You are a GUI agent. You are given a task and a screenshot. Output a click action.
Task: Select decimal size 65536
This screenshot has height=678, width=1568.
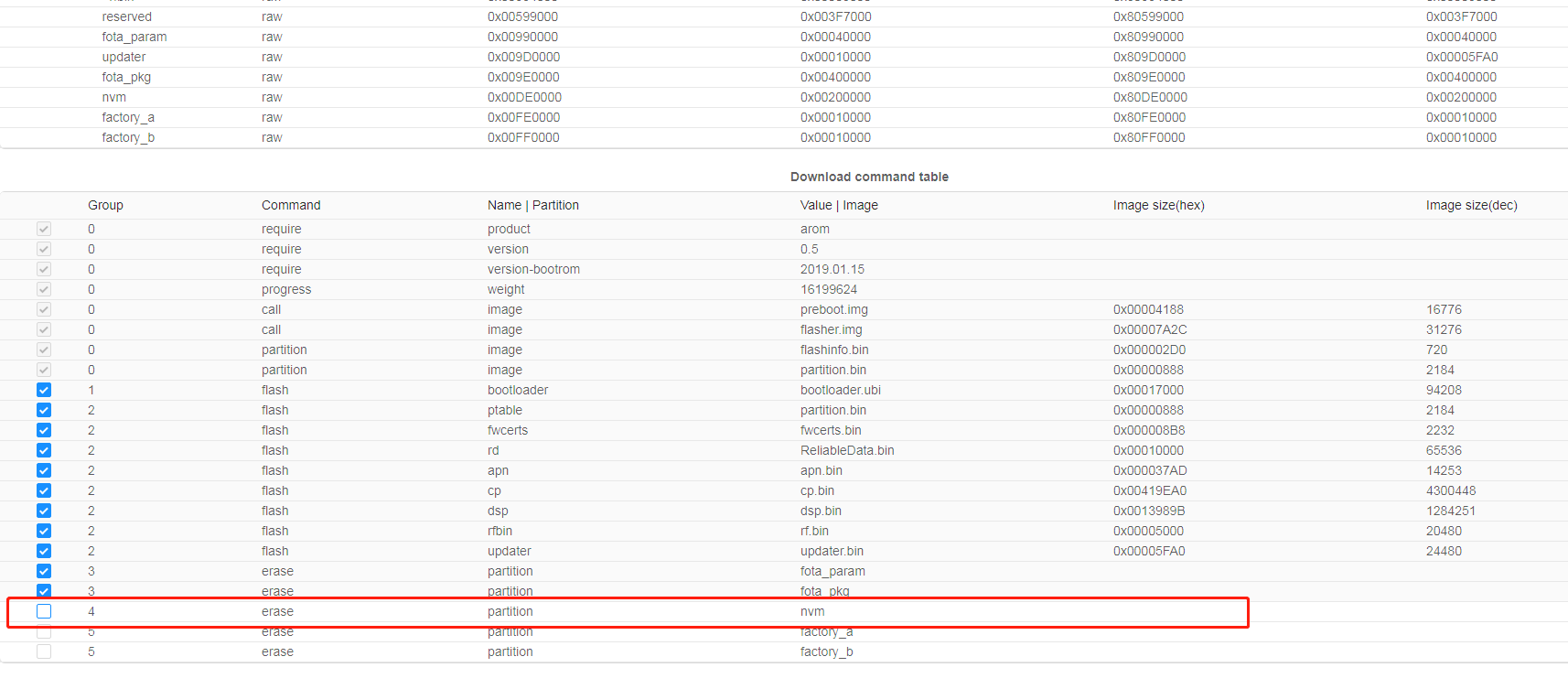point(1444,450)
